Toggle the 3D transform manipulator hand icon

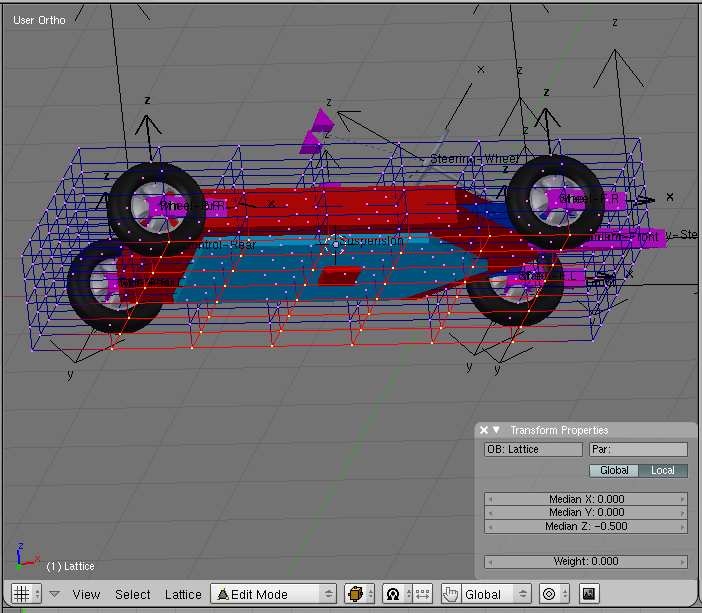coord(450,594)
